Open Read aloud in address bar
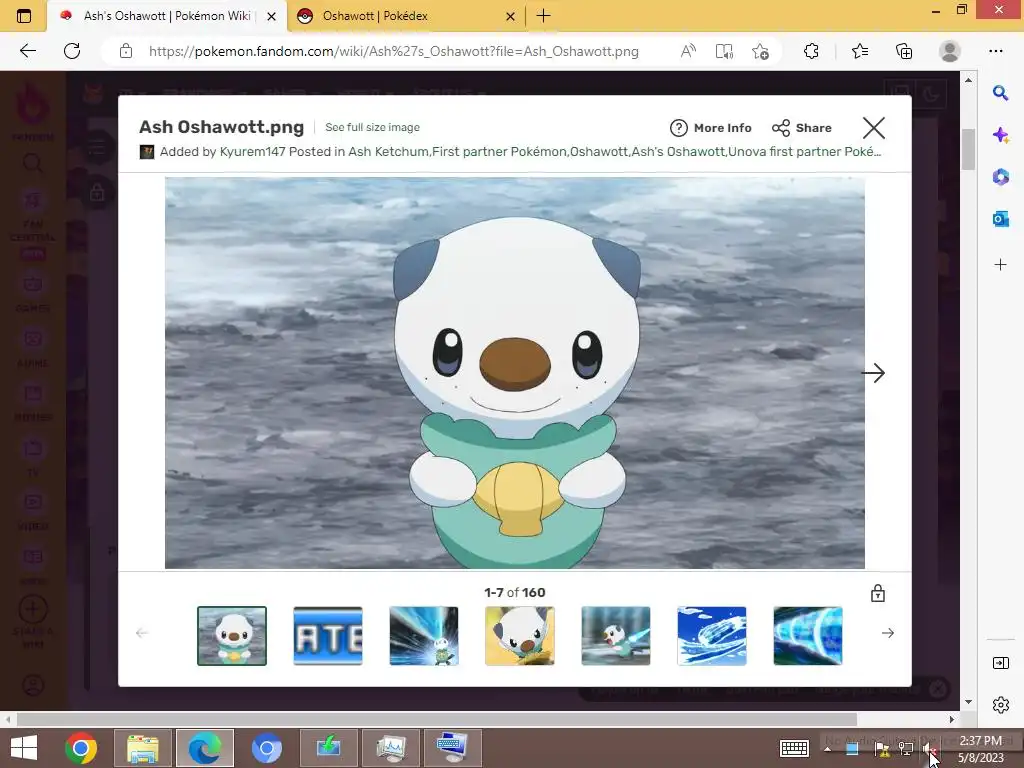This screenshot has width=1024, height=768. tap(688, 51)
